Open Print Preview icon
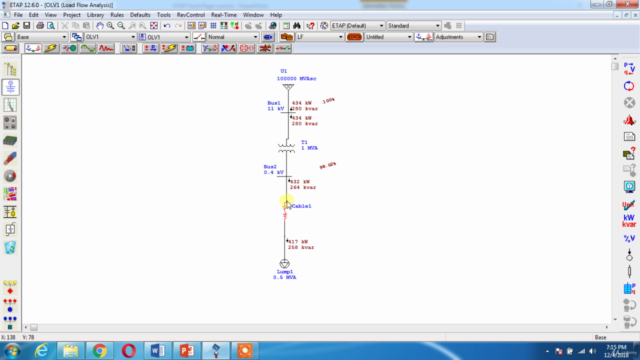Screen dimensions: 640x360 pyautogui.click(x=51, y=26)
